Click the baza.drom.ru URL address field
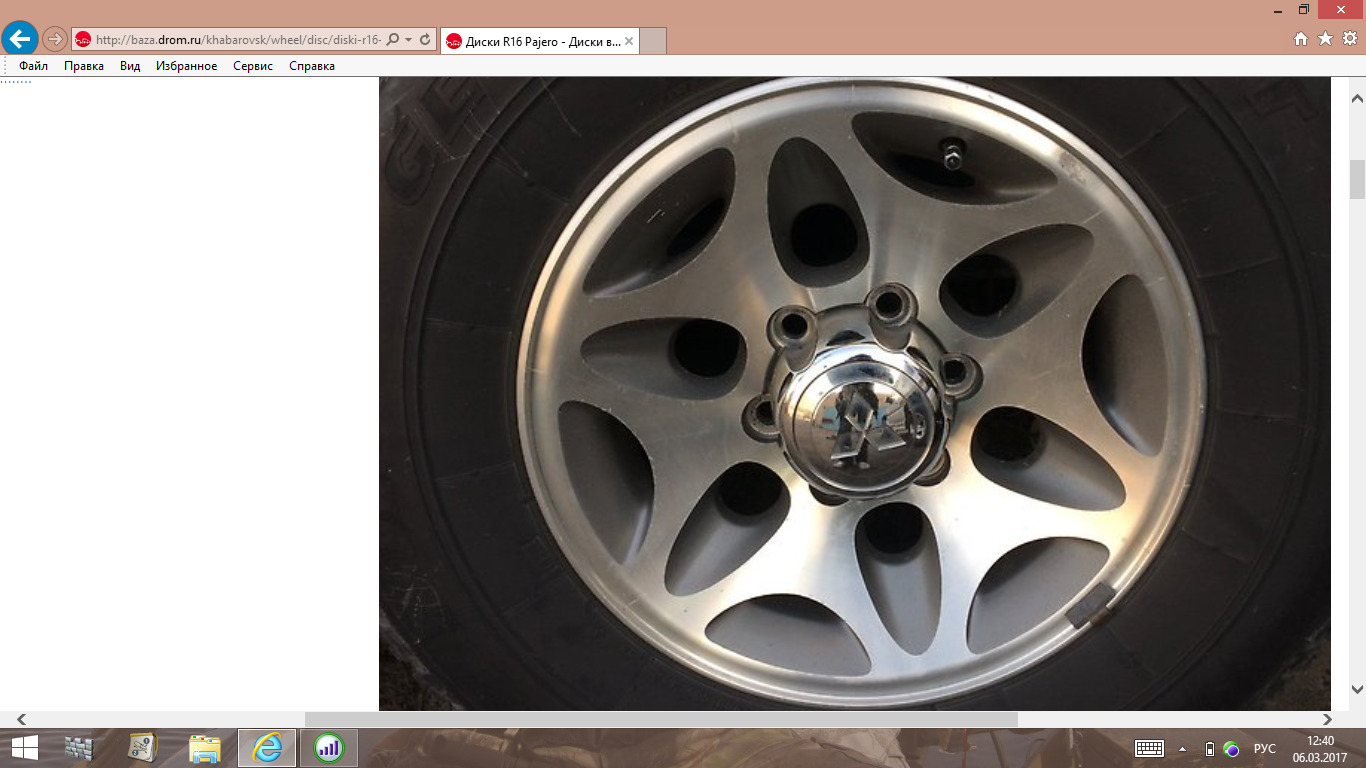The height and width of the screenshot is (768, 1366). pyautogui.click(x=237, y=40)
